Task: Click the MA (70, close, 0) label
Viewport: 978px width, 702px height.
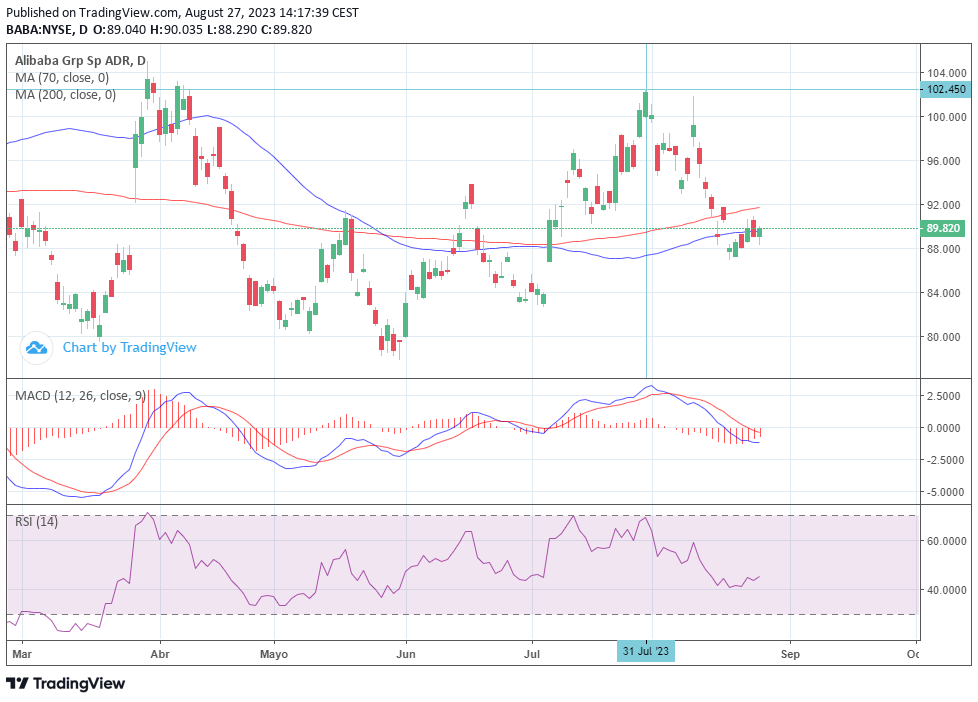Action: coord(62,78)
